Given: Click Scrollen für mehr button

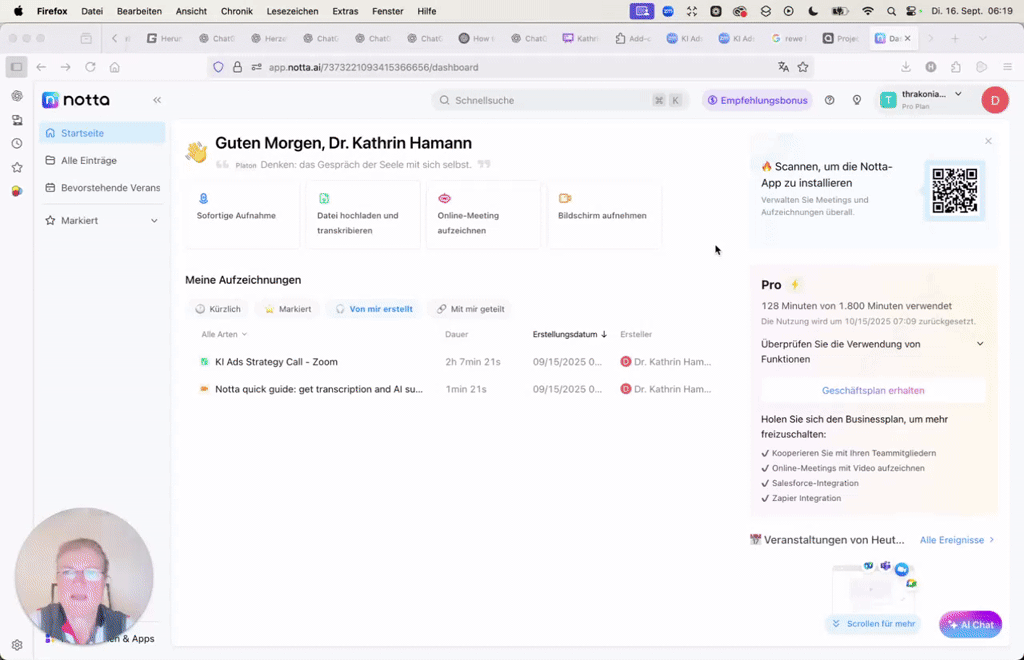Looking at the screenshot, I should pos(873,624).
